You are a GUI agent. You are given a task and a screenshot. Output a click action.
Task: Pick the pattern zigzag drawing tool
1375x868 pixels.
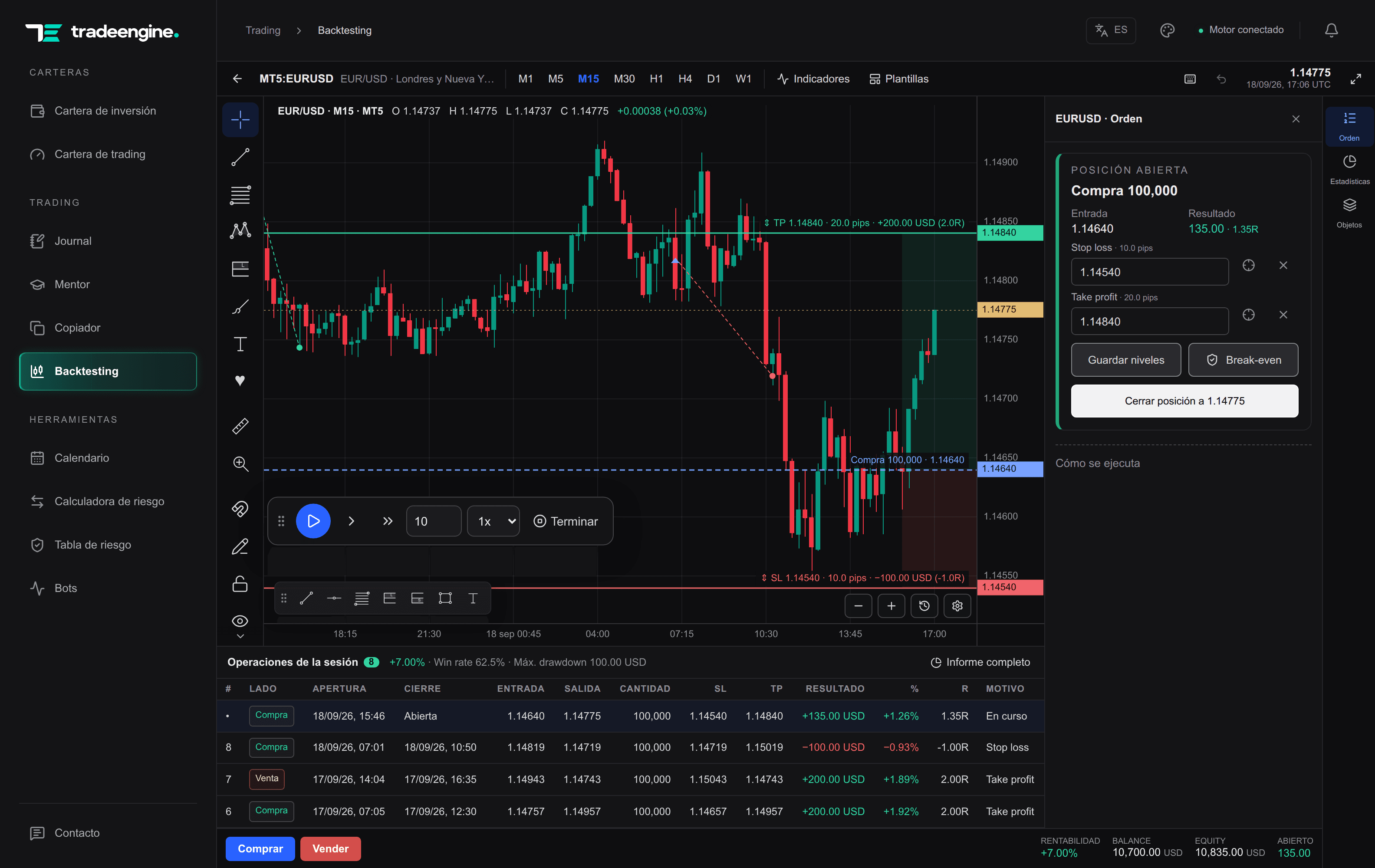coord(240,231)
